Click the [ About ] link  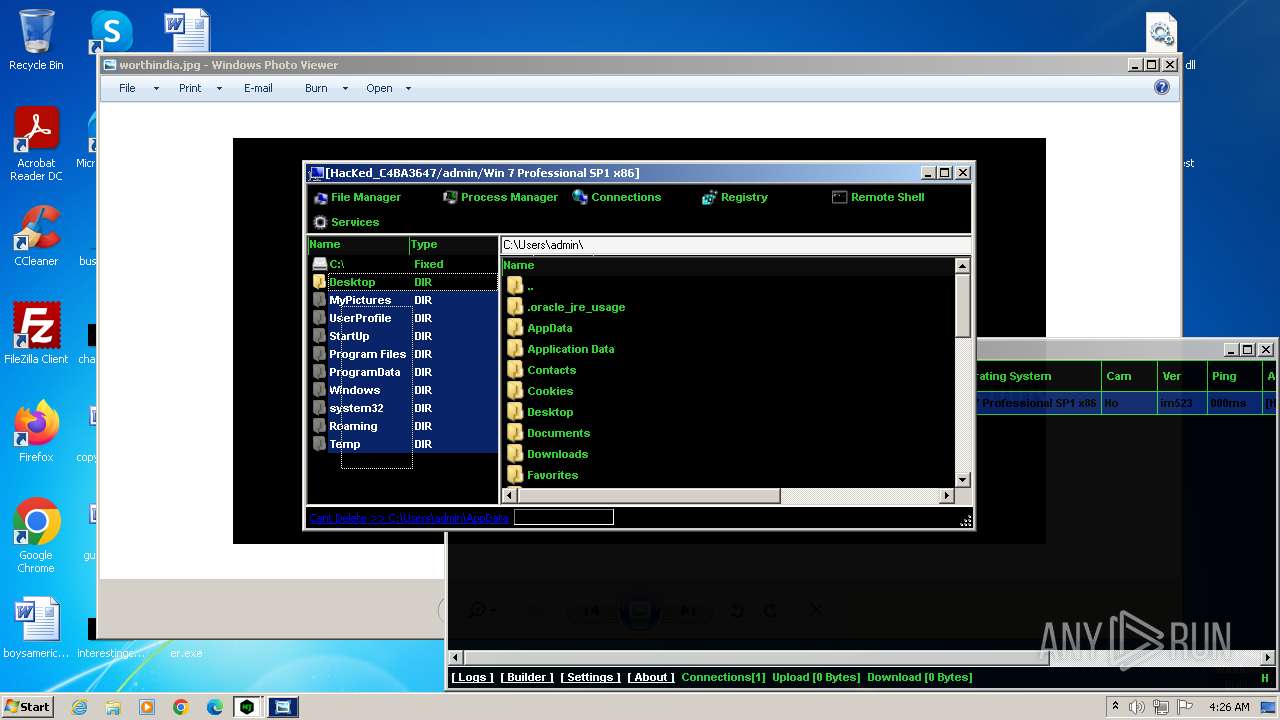click(651, 677)
